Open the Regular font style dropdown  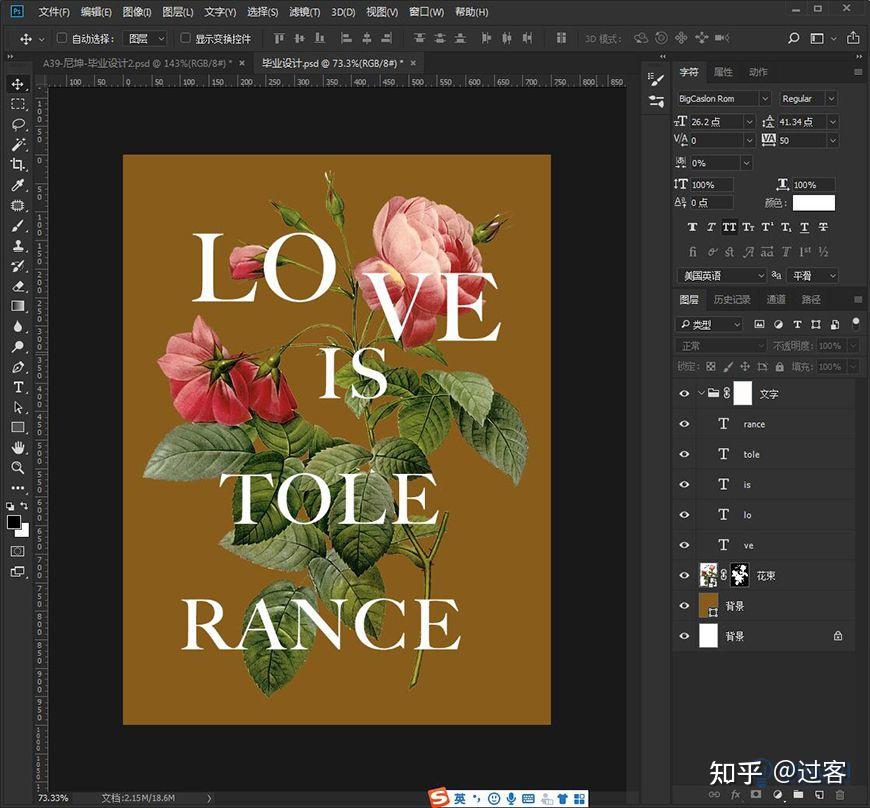831,99
